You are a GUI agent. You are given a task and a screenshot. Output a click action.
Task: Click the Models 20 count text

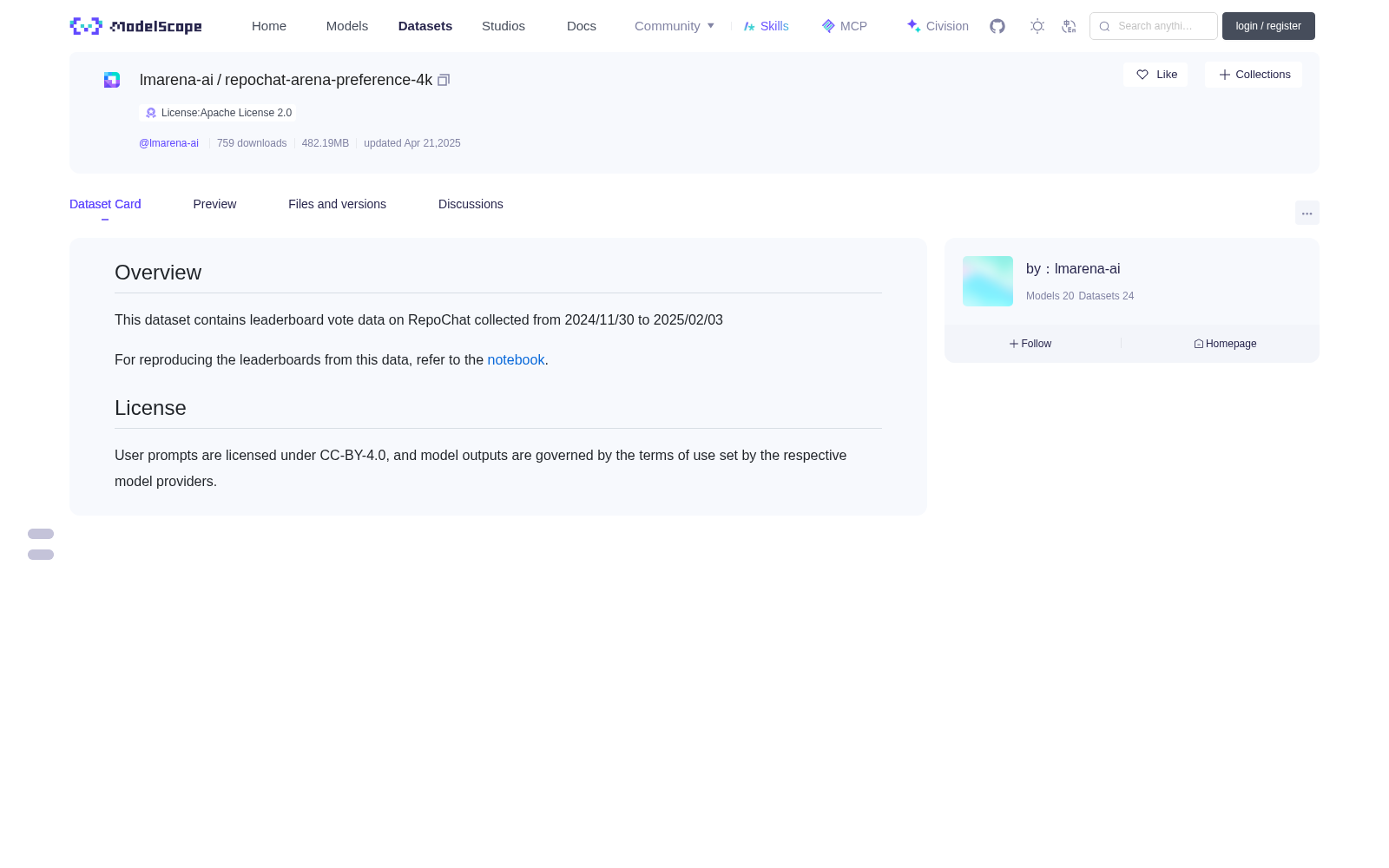coord(1050,296)
